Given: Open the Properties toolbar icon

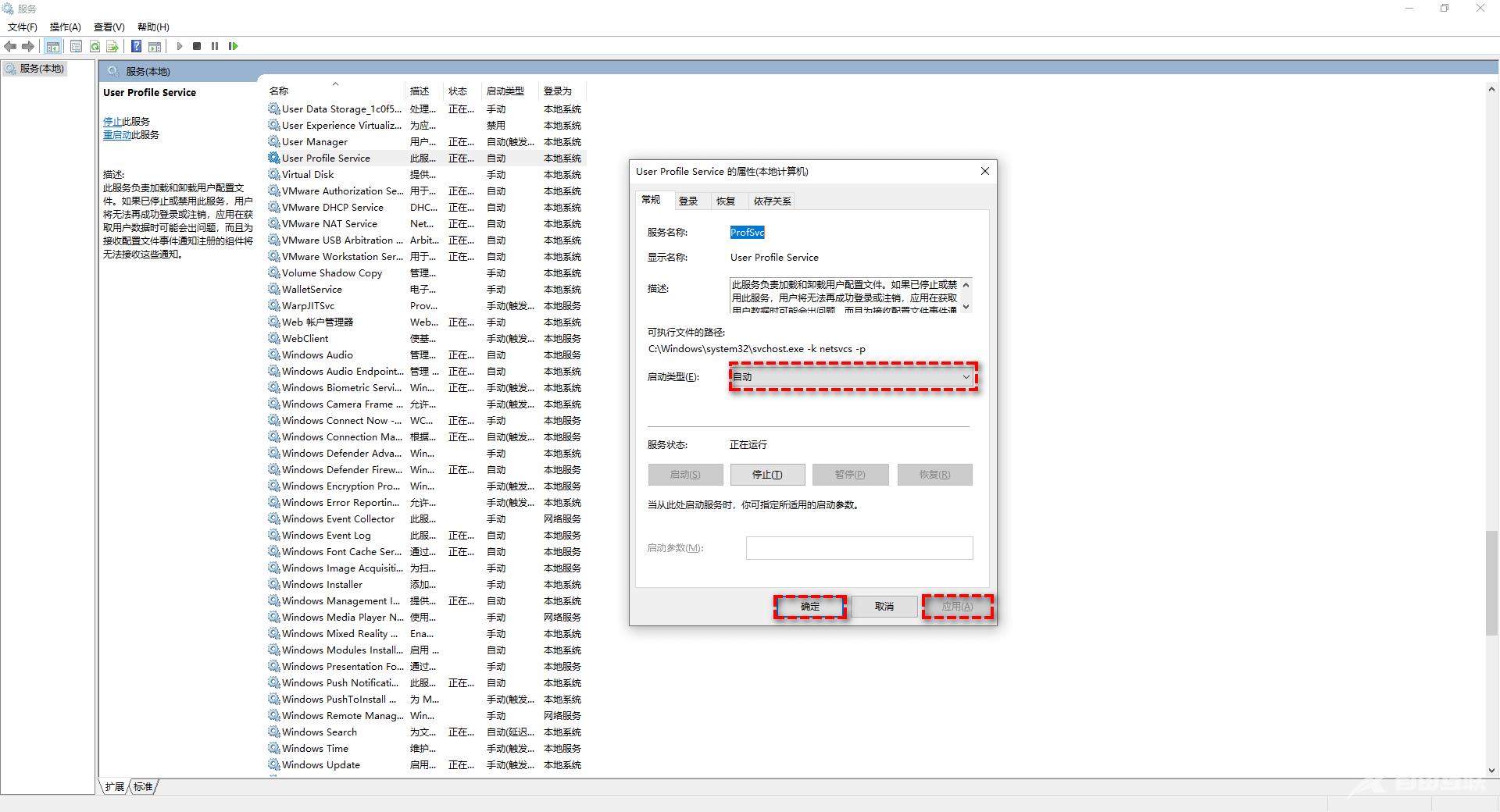Looking at the screenshot, I should pyautogui.click(x=76, y=47).
